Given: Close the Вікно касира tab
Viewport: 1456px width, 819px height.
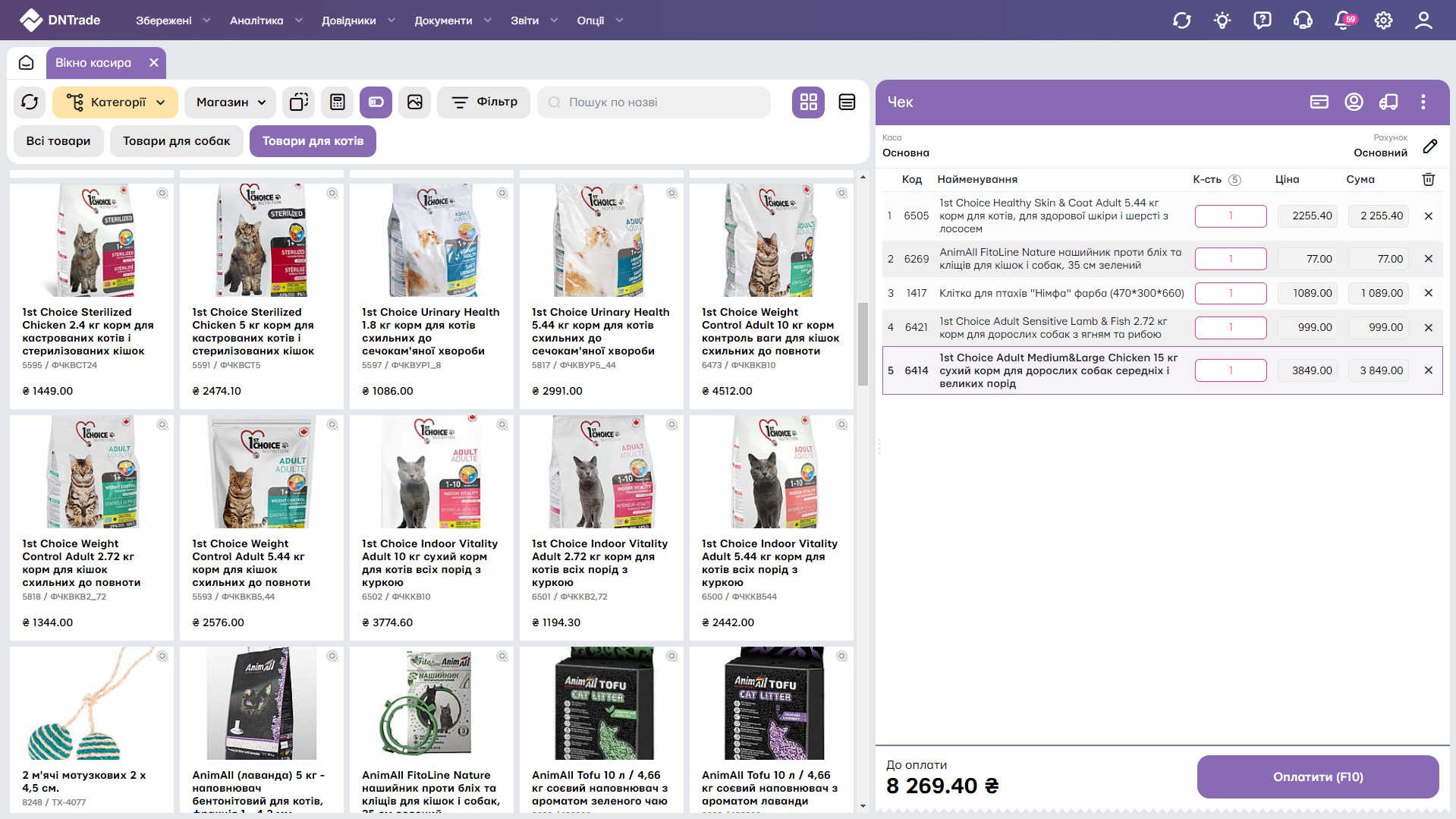Looking at the screenshot, I should pos(154,63).
